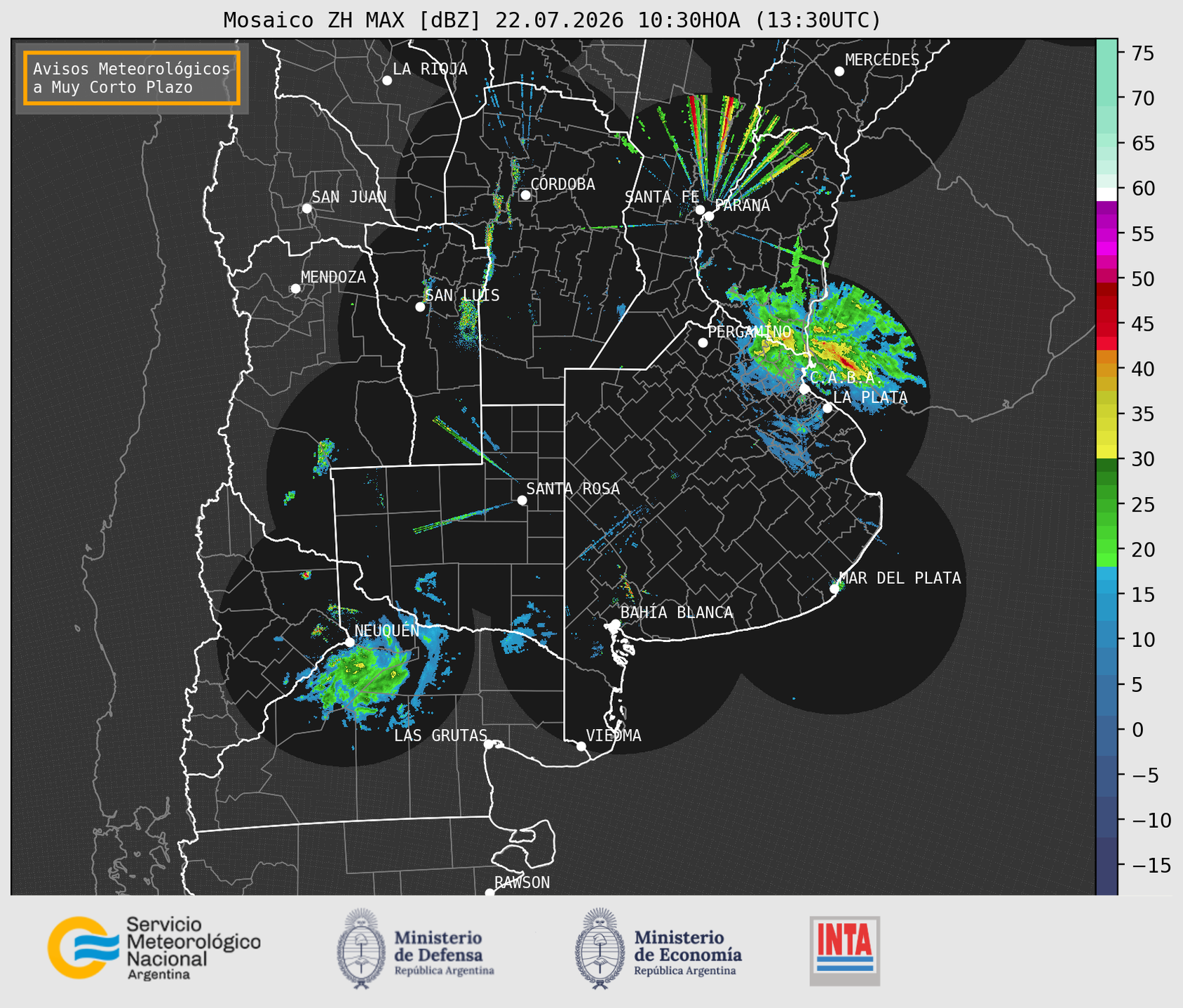Click the La Rioja city label
Image resolution: width=1183 pixels, height=1008 pixels.
[430, 69]
